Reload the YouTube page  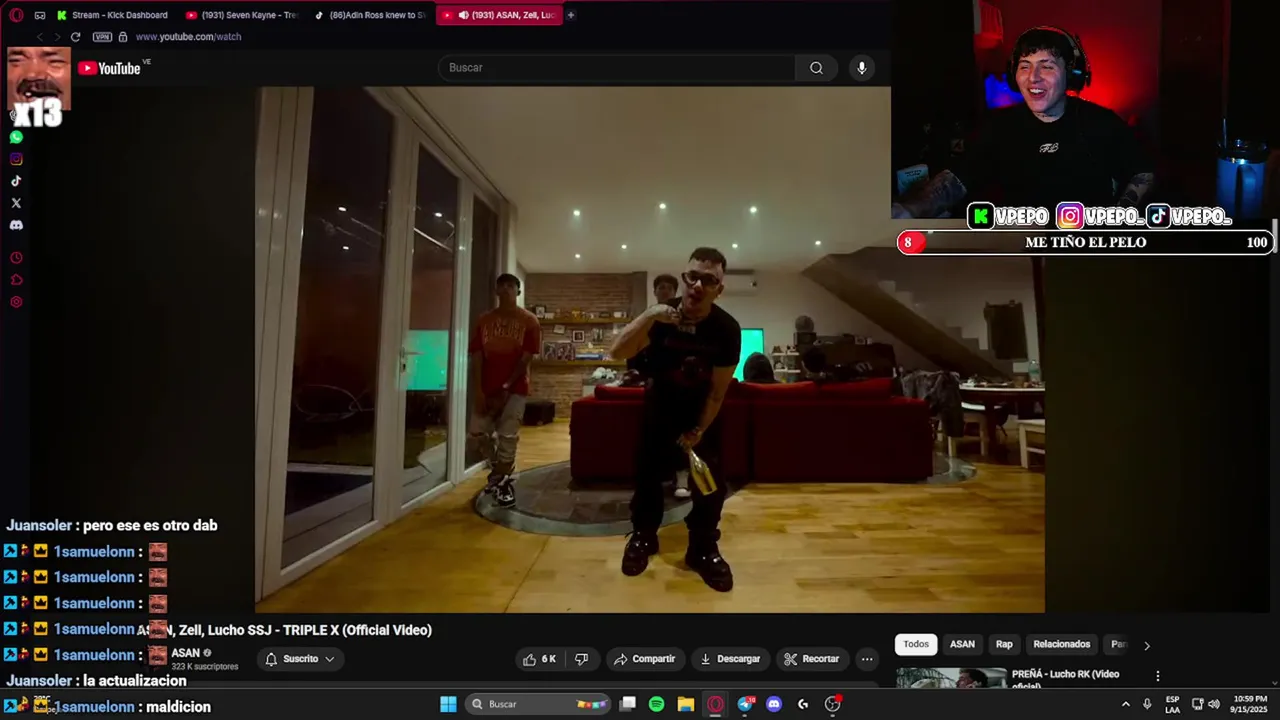[75, 37]
